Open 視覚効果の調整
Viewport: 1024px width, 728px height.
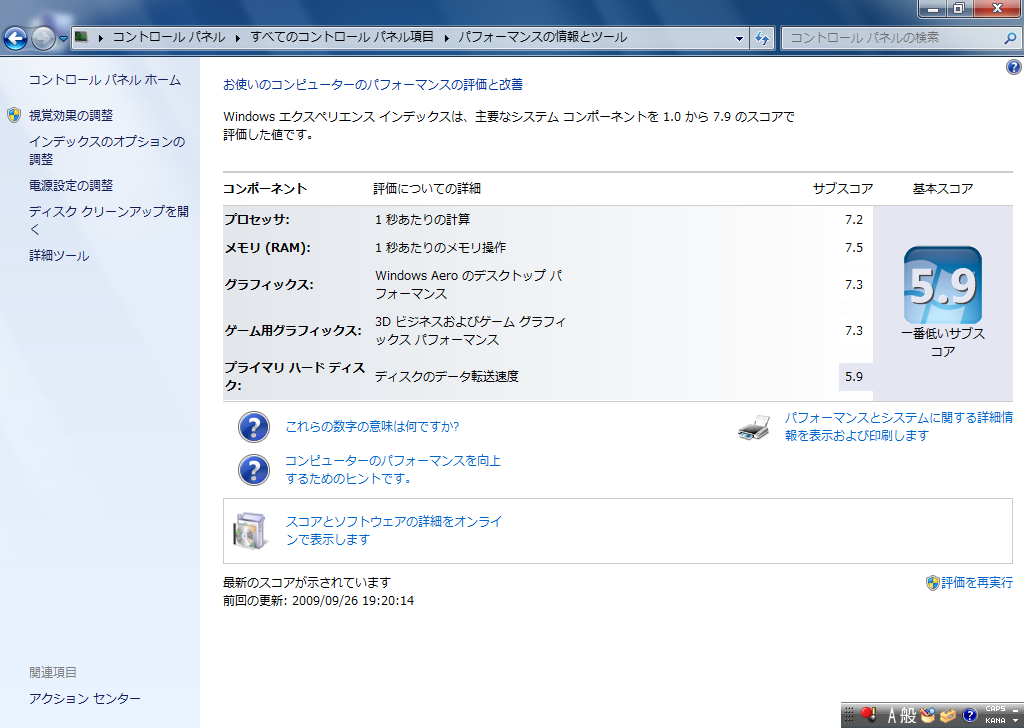coord(71,116)
